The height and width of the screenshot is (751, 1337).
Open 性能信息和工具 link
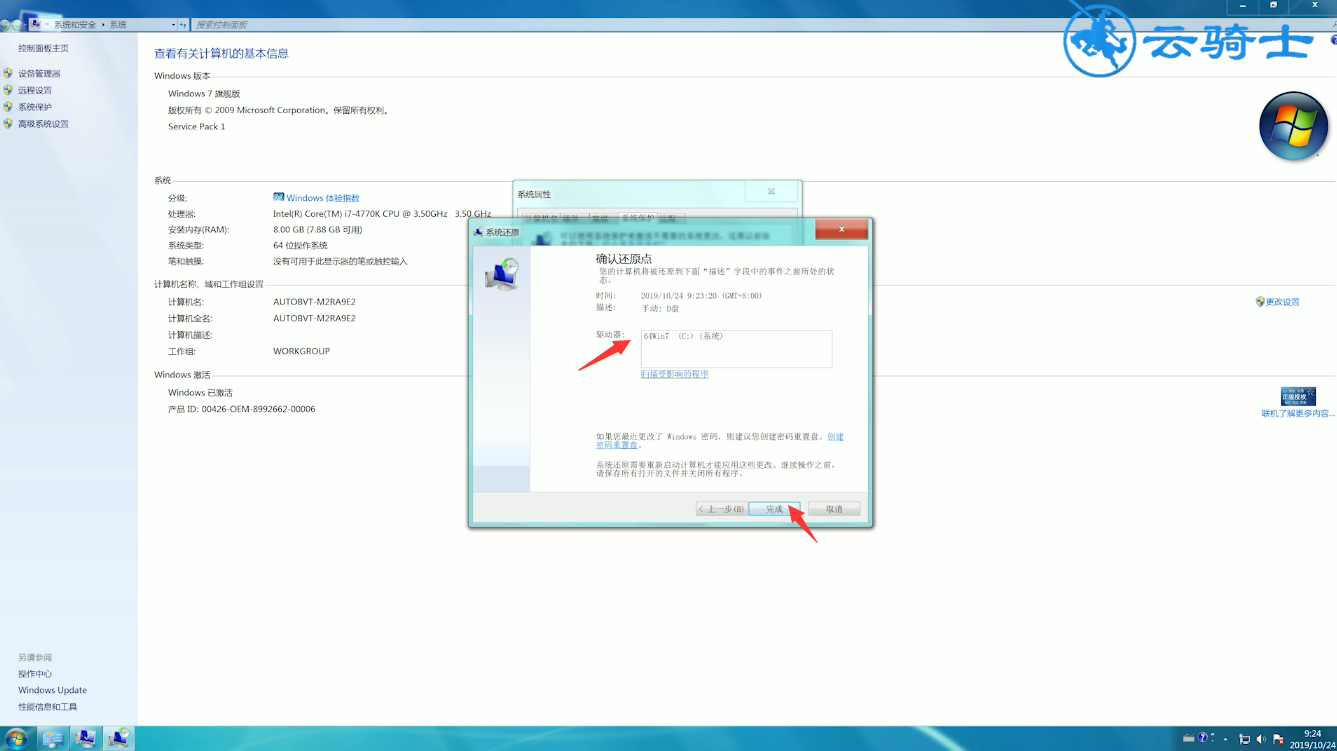coord(47,707)
